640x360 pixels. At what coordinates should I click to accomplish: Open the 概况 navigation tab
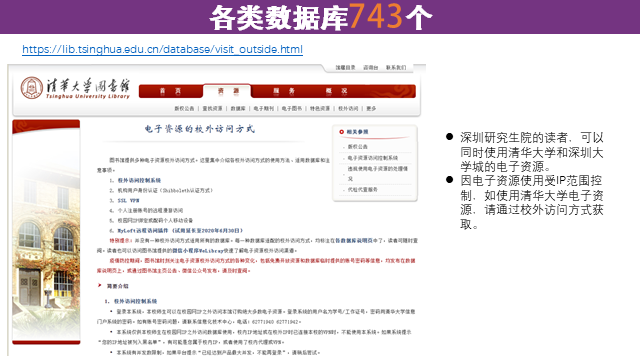pos(337,91)
